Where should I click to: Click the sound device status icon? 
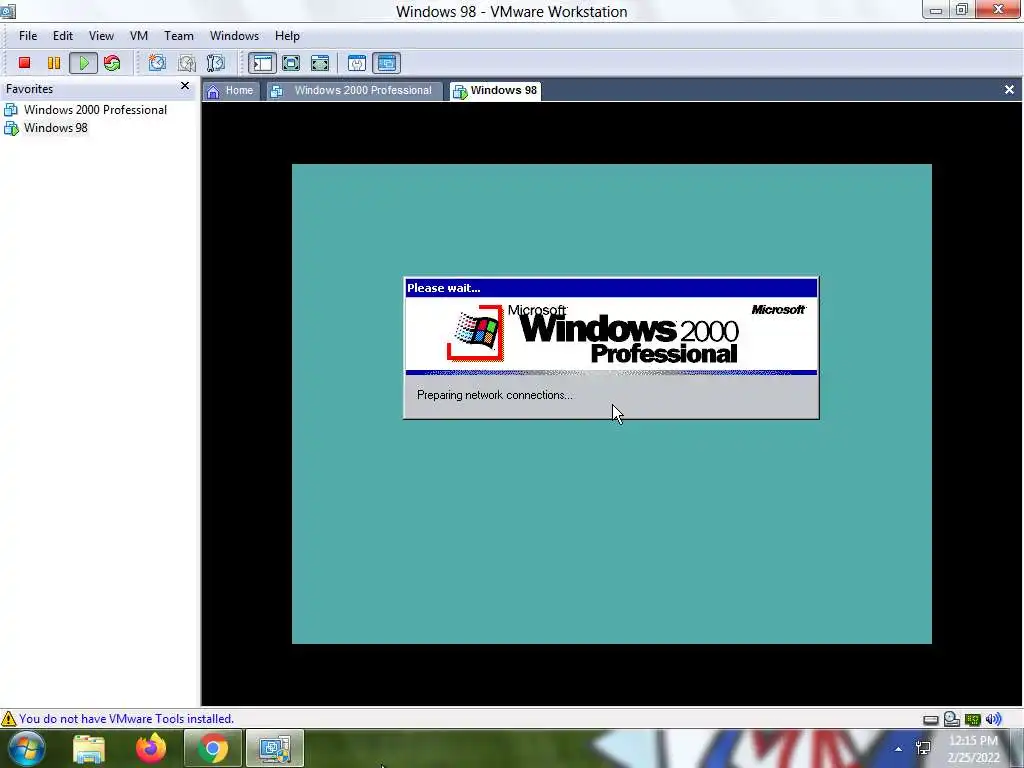[993, 719]
